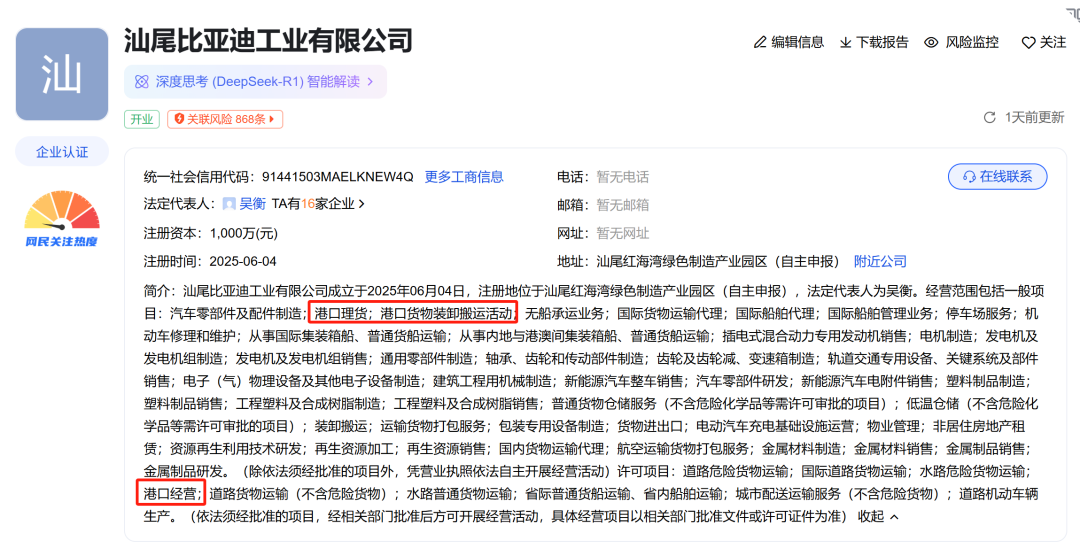Click the 编辑信息 label
1080x548 pixels.
click(798, 43)
